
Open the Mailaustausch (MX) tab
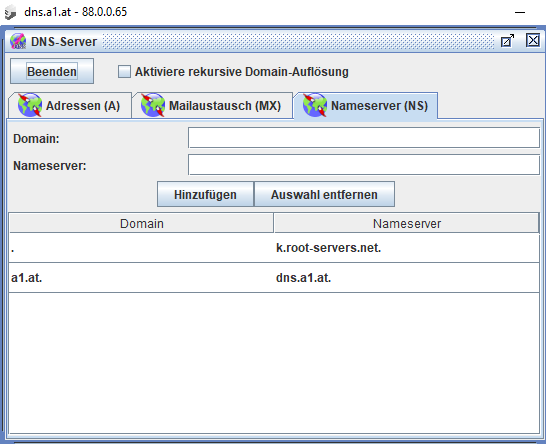(x=213, y=105)
